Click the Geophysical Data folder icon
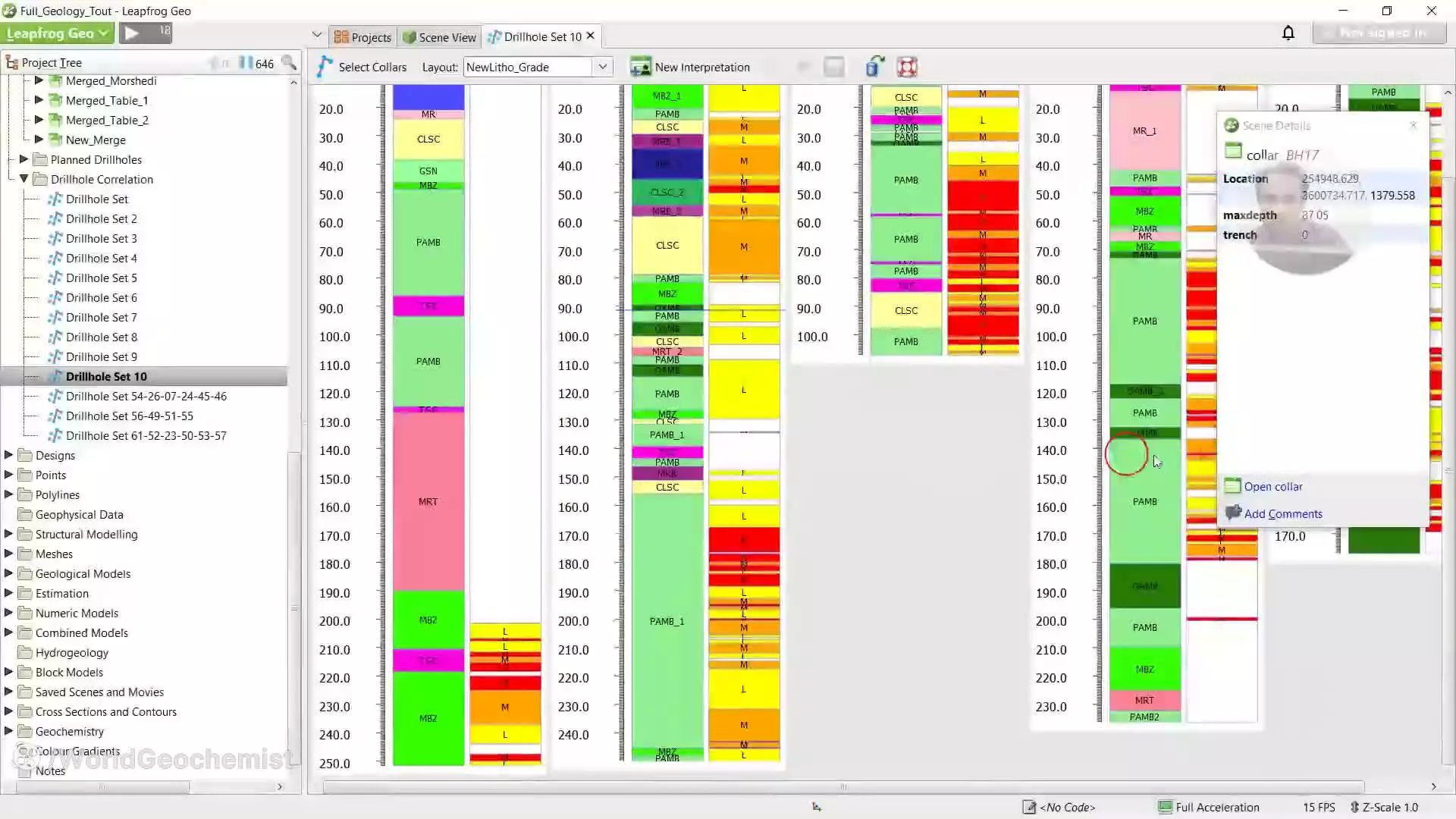This screenshot has width=1456, height=819. [x=24, y=514]
